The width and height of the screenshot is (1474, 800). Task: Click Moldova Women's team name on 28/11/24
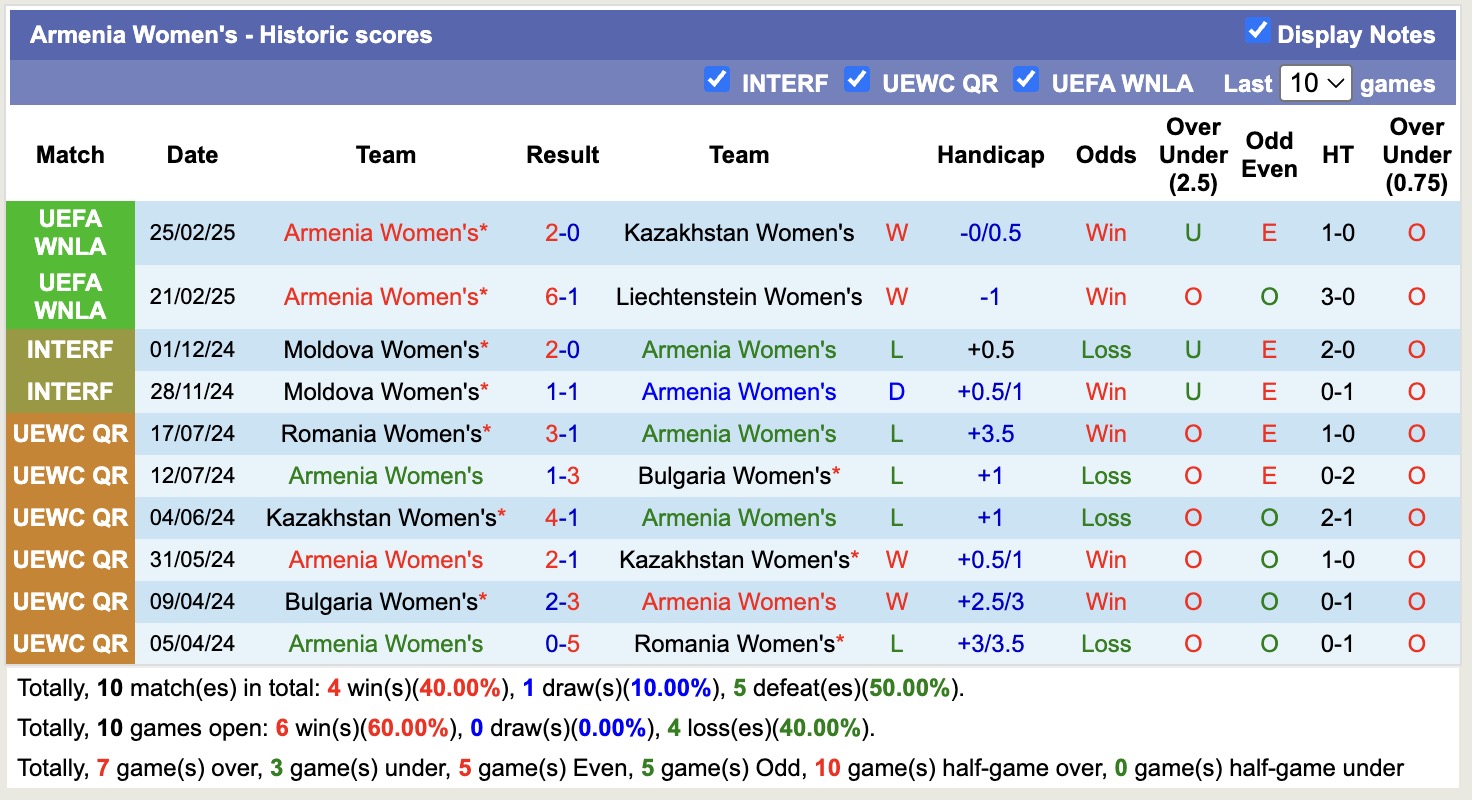pyautogui.click(x=386, y=391)
